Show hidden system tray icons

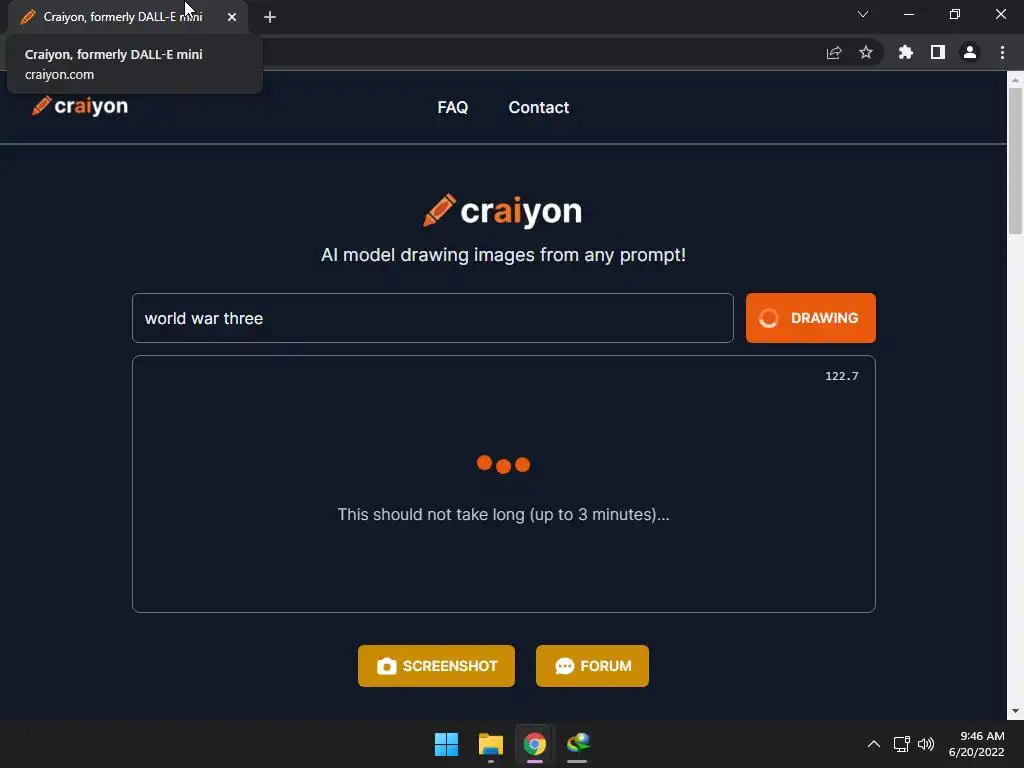pos(874,744)
